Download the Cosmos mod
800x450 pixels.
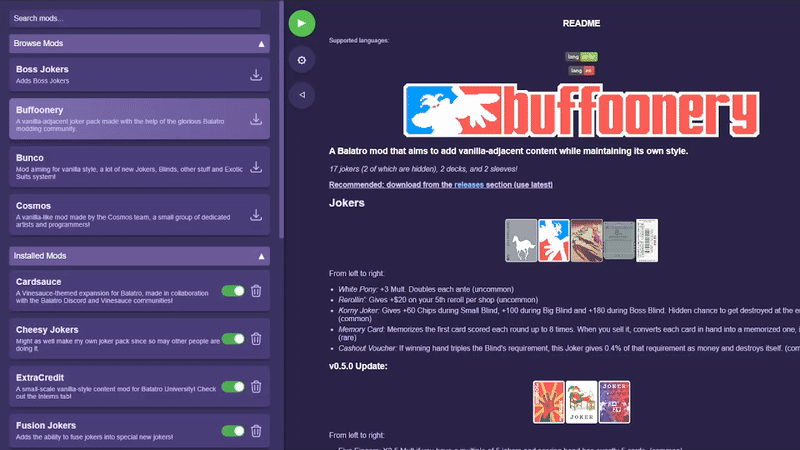pyautogui.click(x=256, y=215)
